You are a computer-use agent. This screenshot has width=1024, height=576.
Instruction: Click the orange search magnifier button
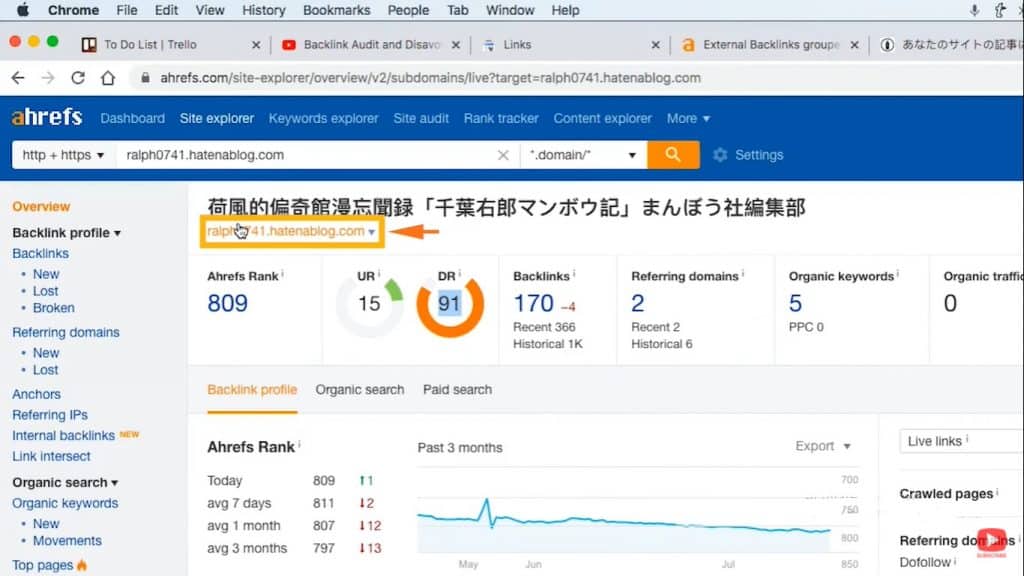[673, 155]
